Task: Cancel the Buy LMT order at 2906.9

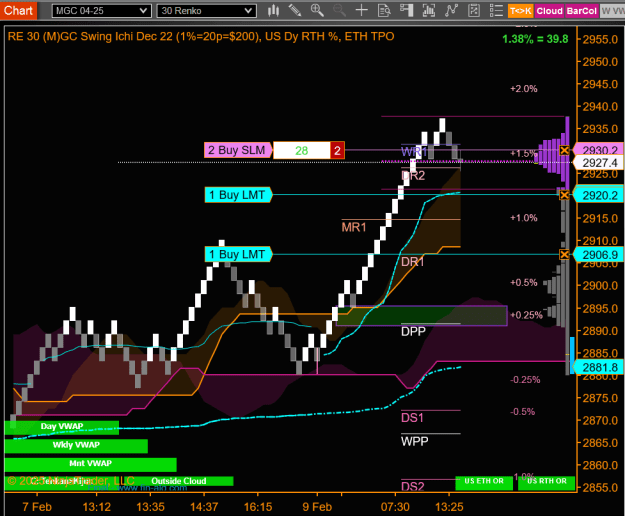Action: click(564, 254)
